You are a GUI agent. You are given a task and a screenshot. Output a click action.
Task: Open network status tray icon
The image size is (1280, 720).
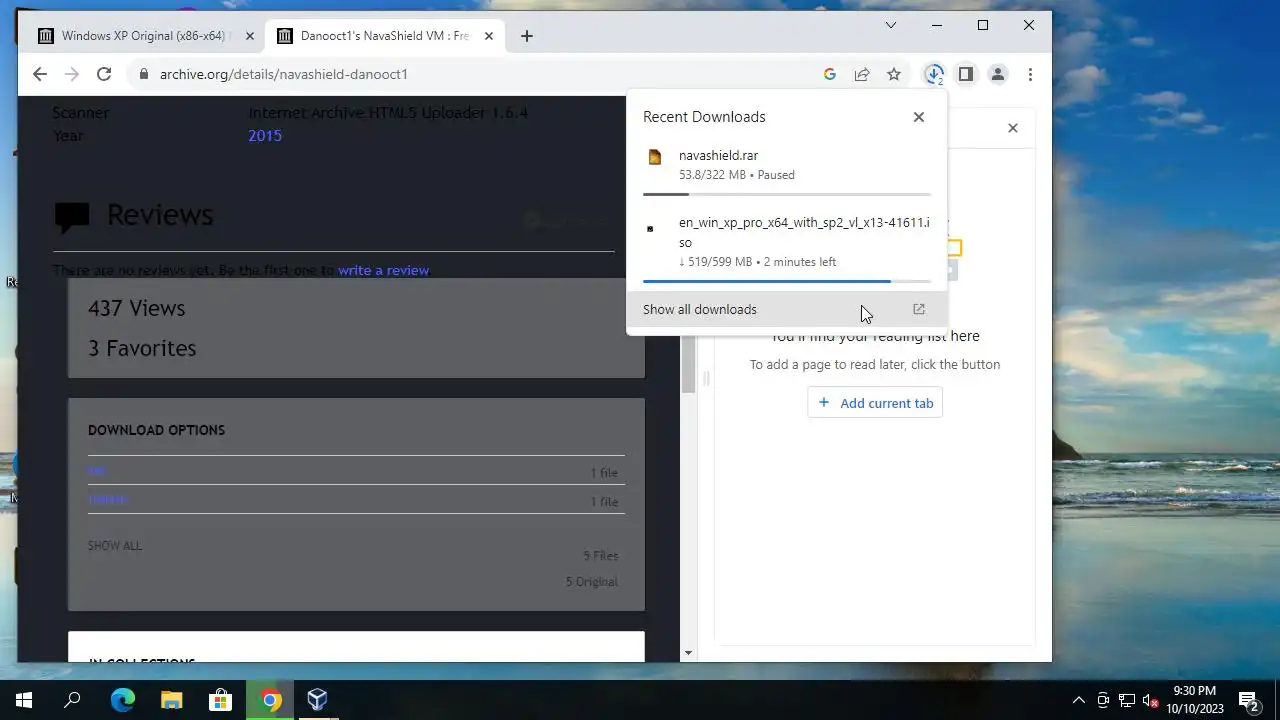click(x=1127, y=700)
